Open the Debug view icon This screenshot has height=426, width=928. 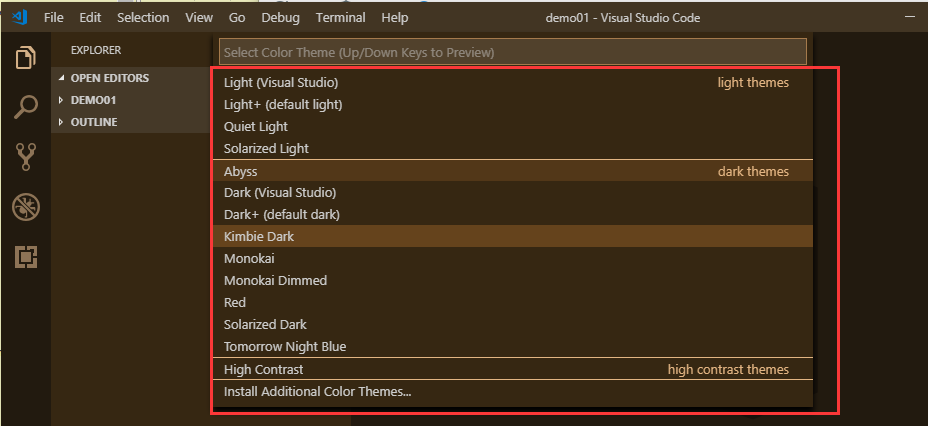tap(25, 207)
